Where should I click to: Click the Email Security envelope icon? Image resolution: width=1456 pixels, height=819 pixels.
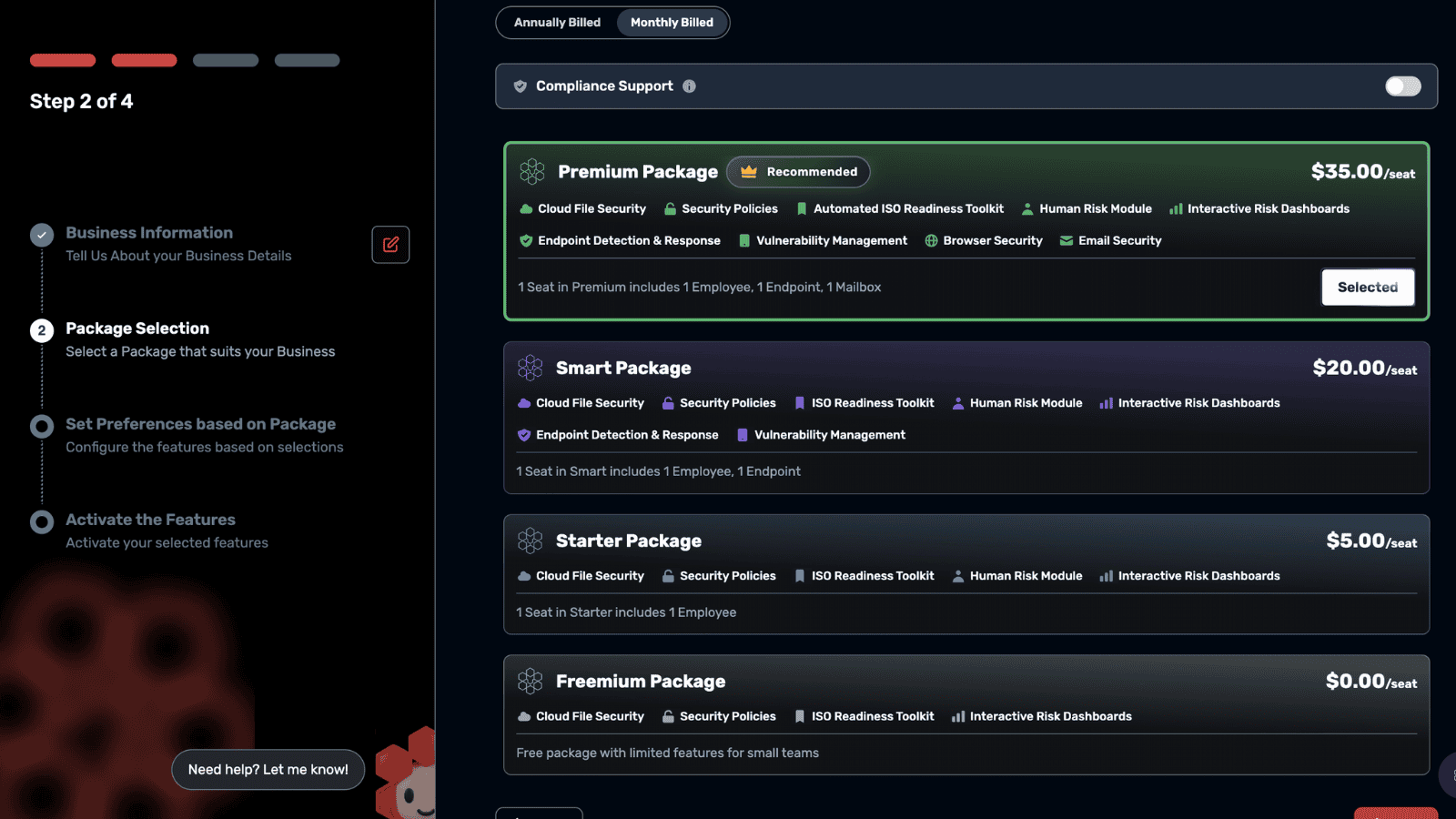pos(1067,240)
